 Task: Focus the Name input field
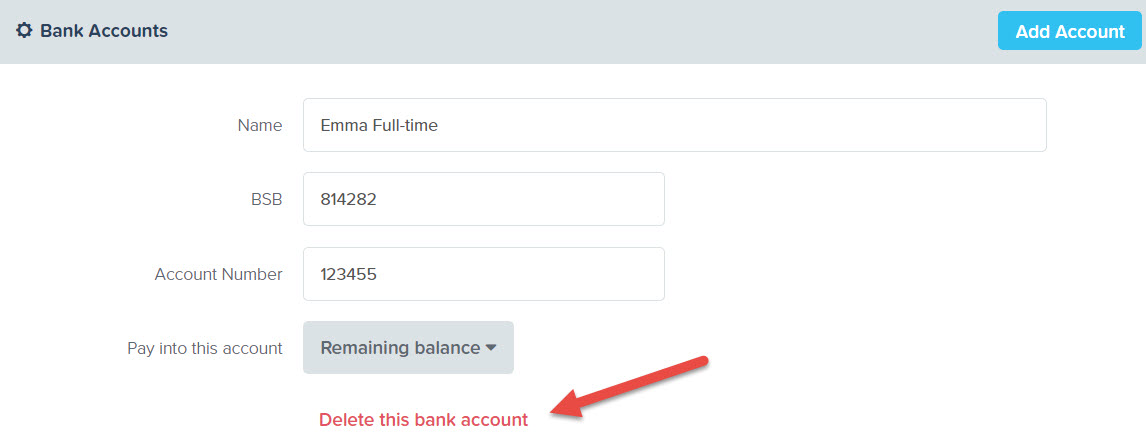[675, 125]
